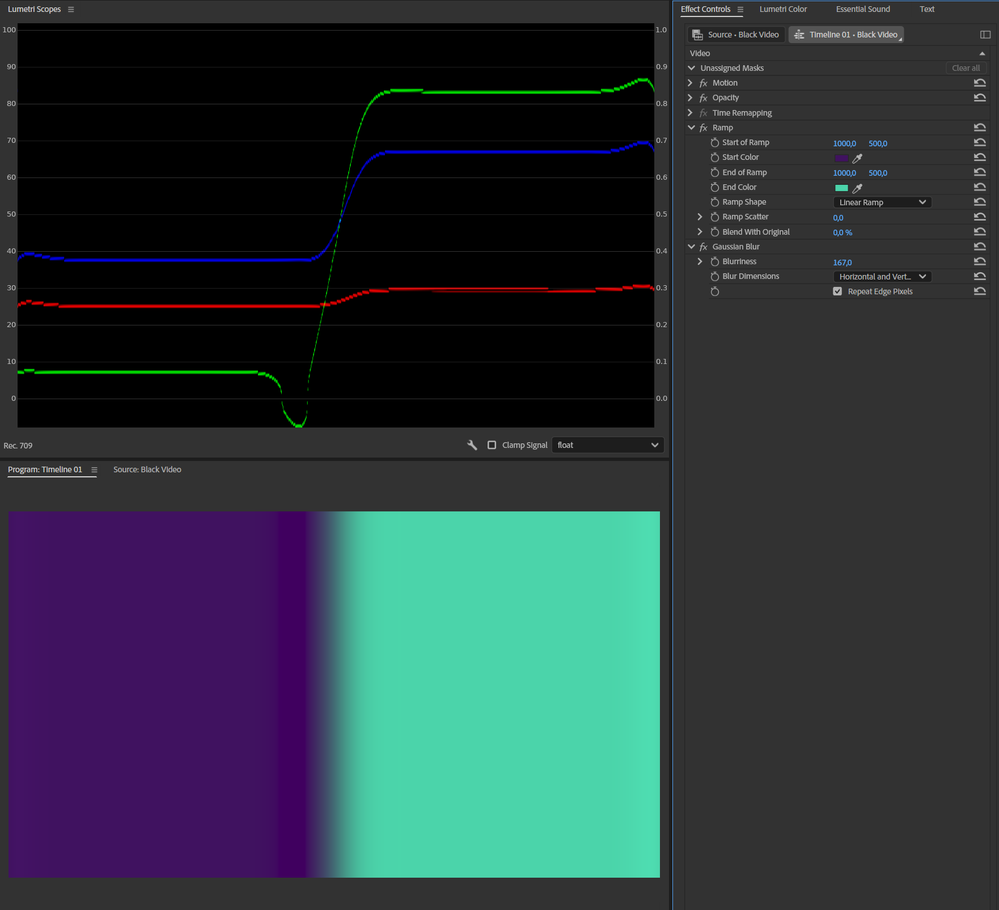Open the Essential Sound tab

(863, 9)
